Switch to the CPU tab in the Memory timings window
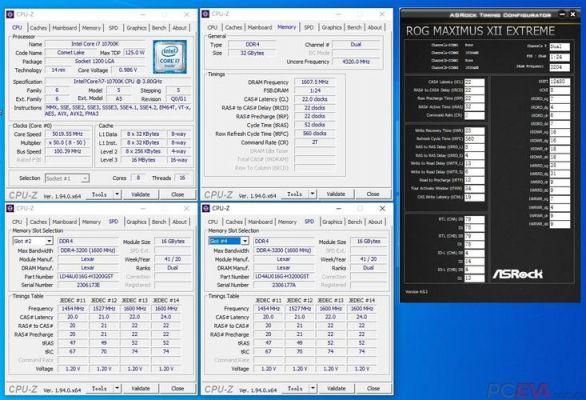 [x=212, y=27]
